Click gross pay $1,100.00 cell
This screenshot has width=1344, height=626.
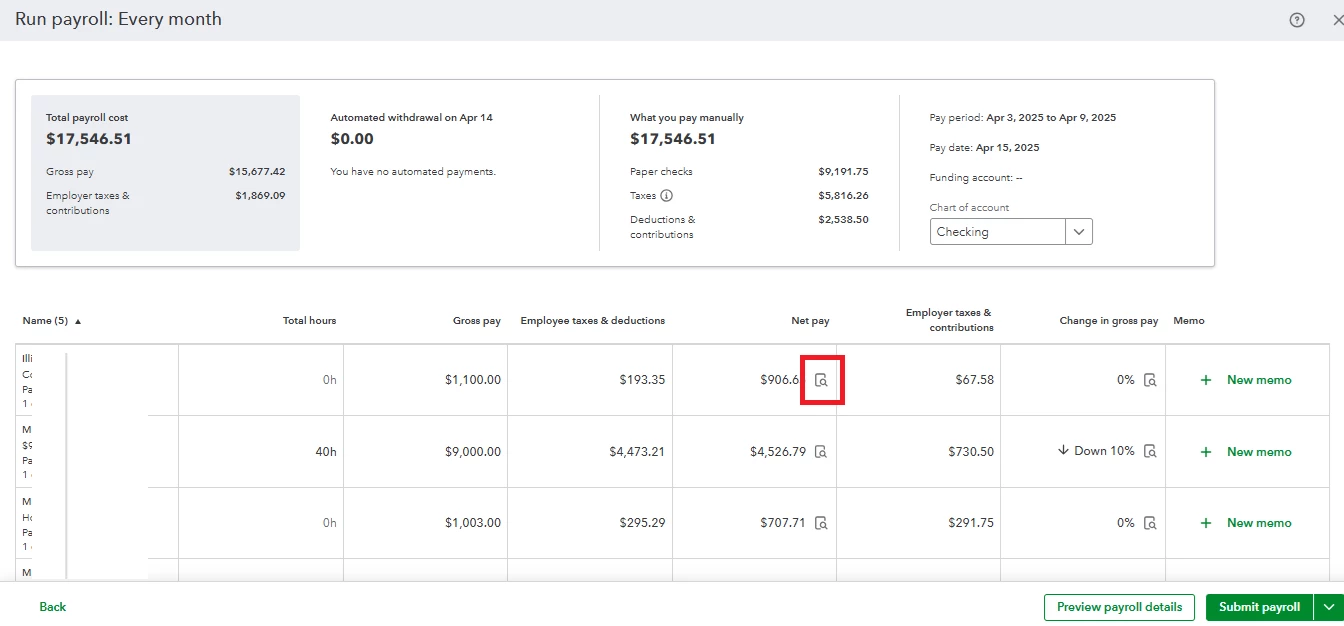(473, 380)
